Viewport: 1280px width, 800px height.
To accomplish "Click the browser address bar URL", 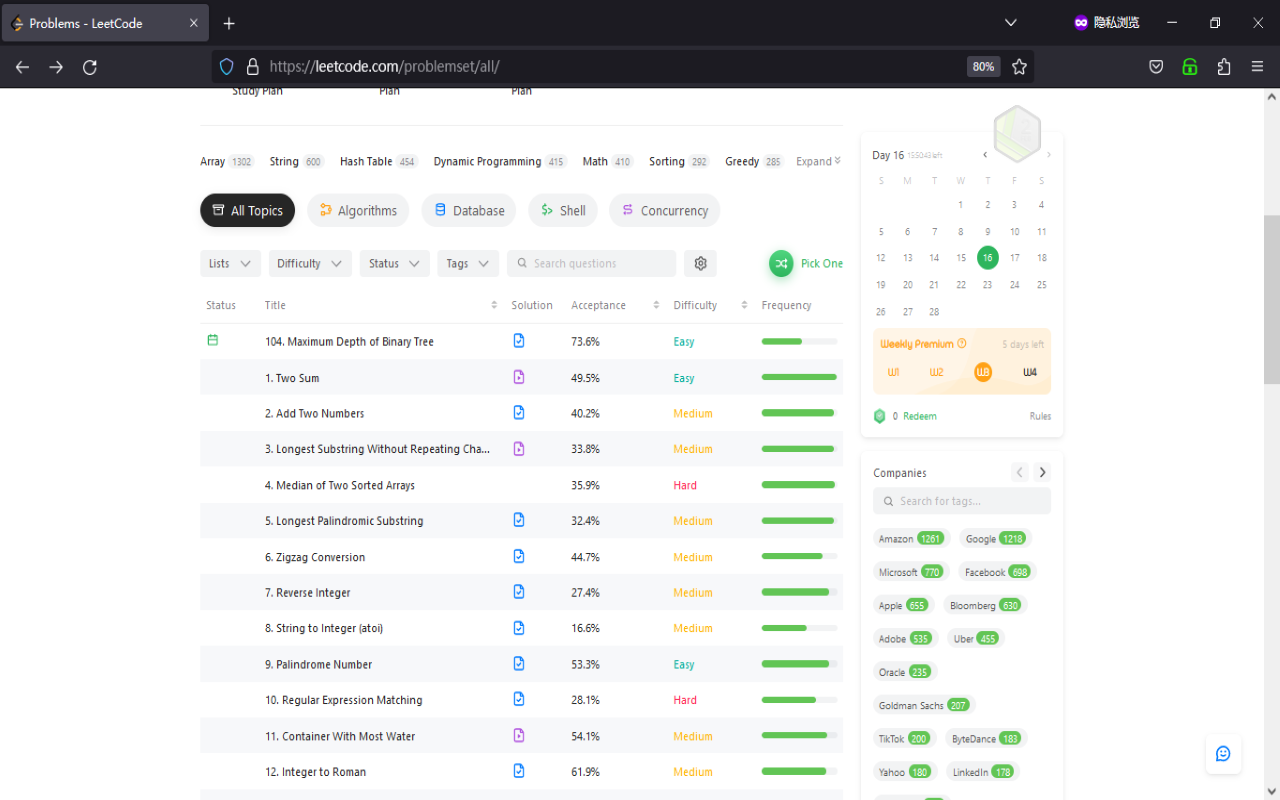I will click(x=385, y=67).
